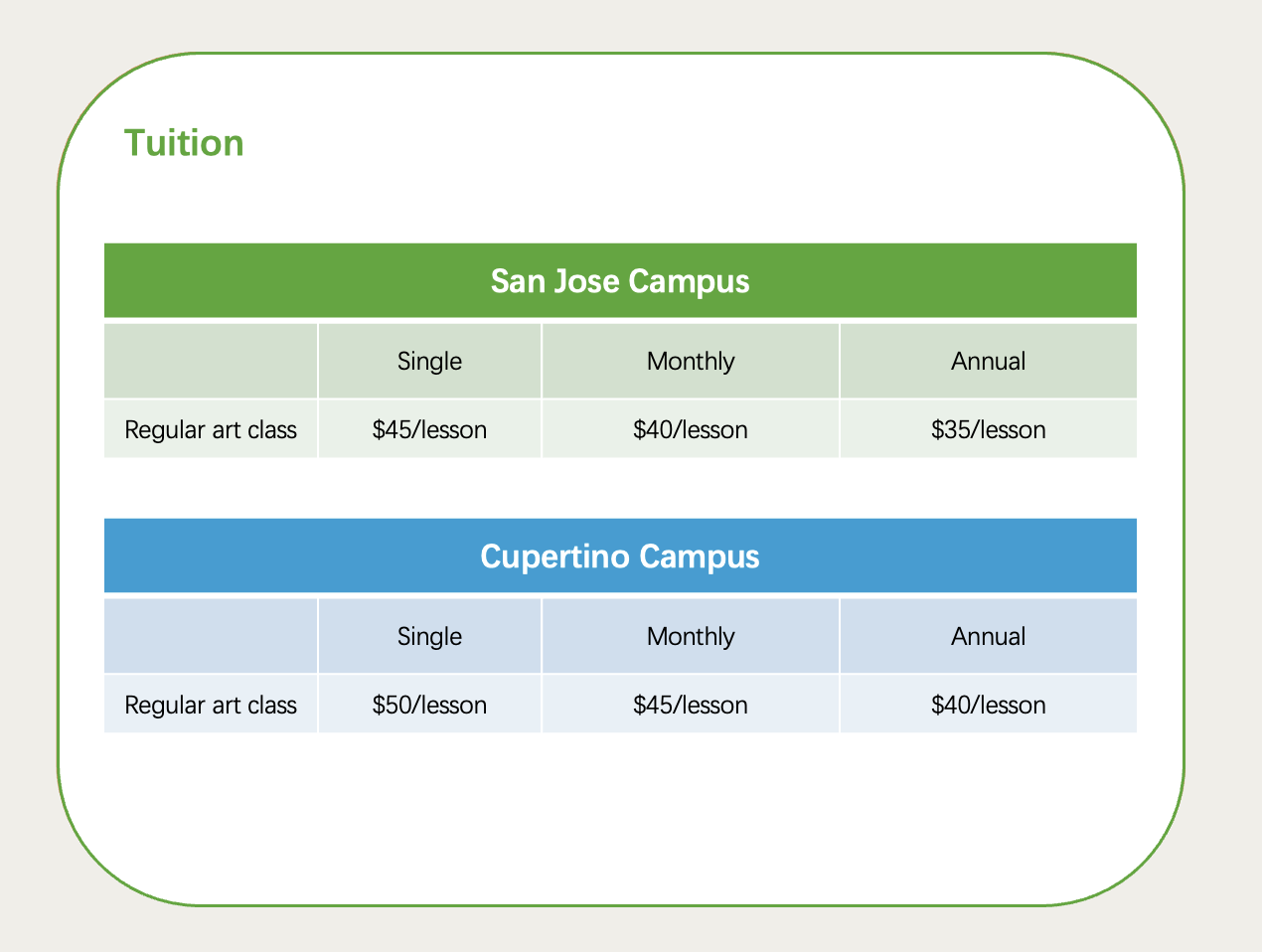The width and height of the screenshot is (1262, 952).
Task: Select the Cupertino Campus header
Action: pos(620,555)
